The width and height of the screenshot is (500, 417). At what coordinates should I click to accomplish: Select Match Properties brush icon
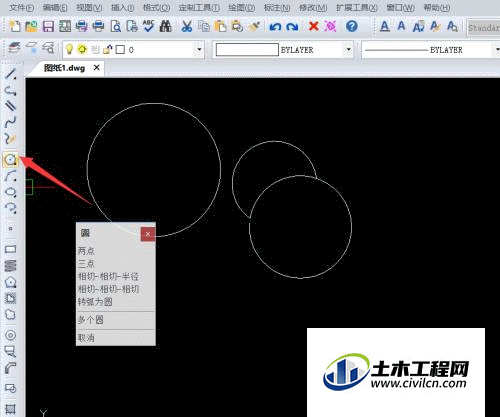click(254, 26)
